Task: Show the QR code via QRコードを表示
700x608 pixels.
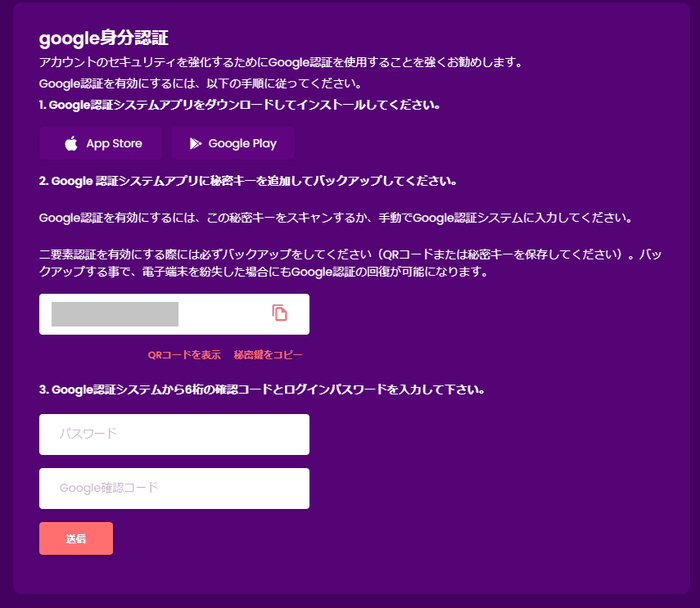Action: pyautogui.click(x=184, y=355)
